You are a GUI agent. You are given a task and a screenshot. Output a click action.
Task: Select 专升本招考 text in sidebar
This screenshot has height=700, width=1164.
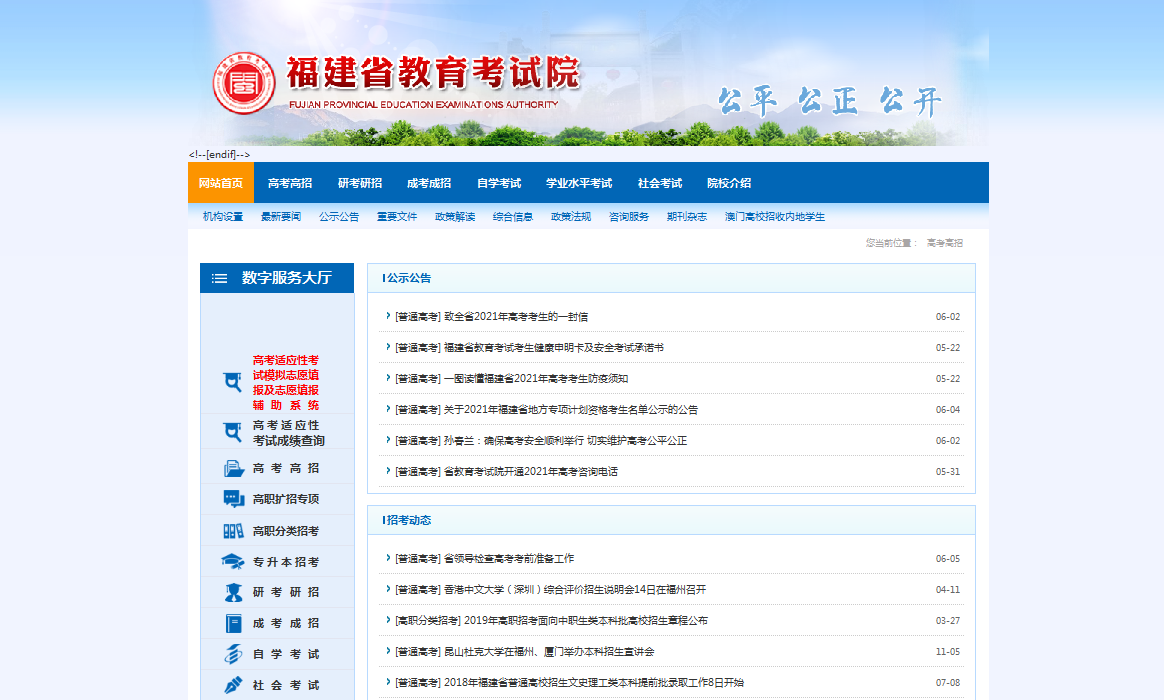286,562
